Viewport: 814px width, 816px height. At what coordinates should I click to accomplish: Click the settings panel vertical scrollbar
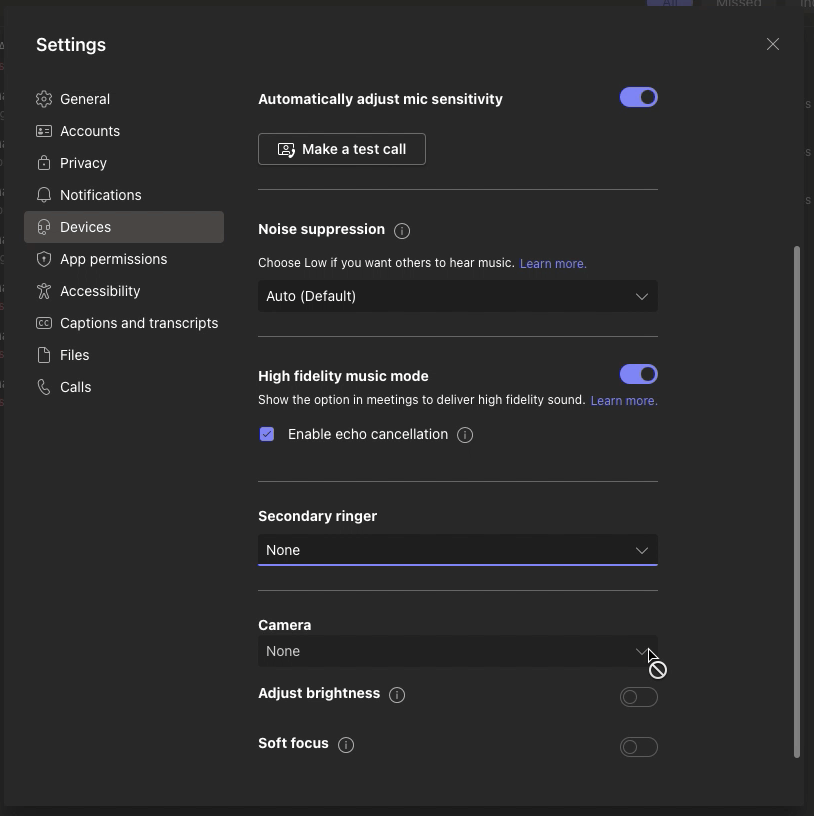[x=797, y=500]
